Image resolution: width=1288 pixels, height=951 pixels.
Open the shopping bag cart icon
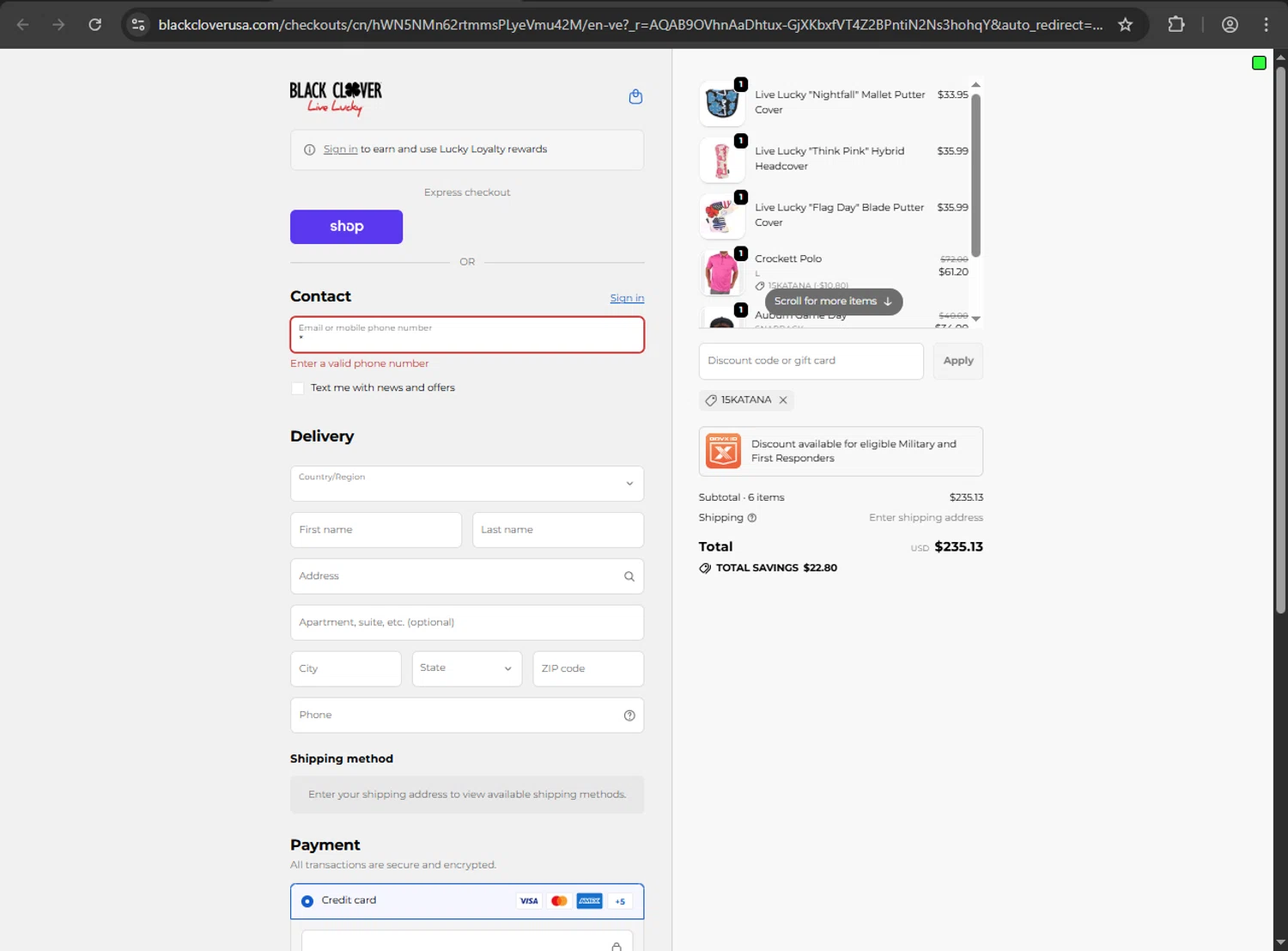(x=635, y=96)
